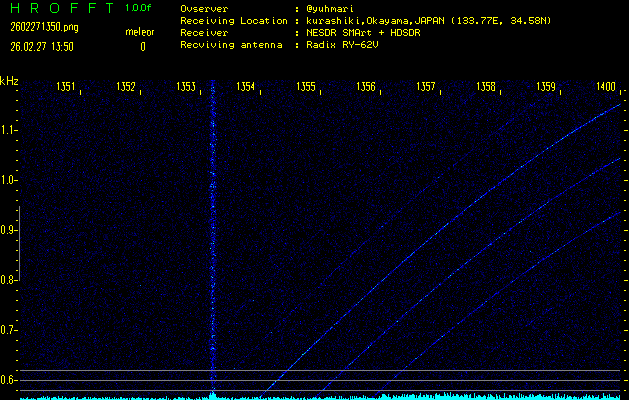Click the 1.1 kHz frequency label
The height and width of the screenshot is (400, 629).
coord(9,130)
